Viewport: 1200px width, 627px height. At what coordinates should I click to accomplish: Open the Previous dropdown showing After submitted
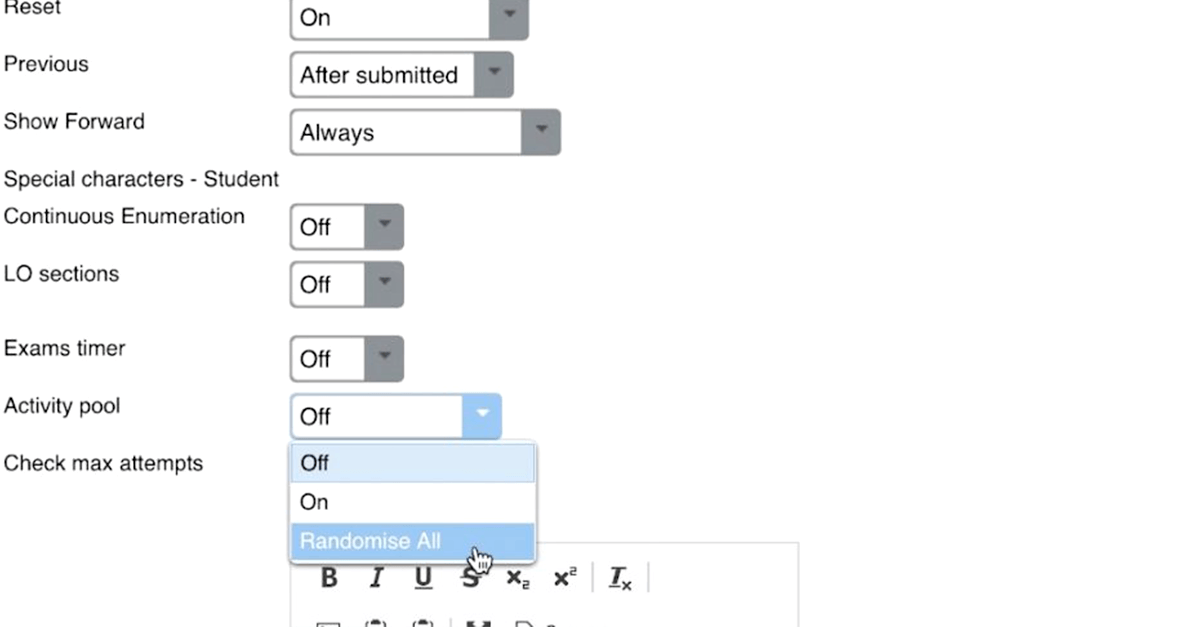pyautogui.click(x=401, y=75)
